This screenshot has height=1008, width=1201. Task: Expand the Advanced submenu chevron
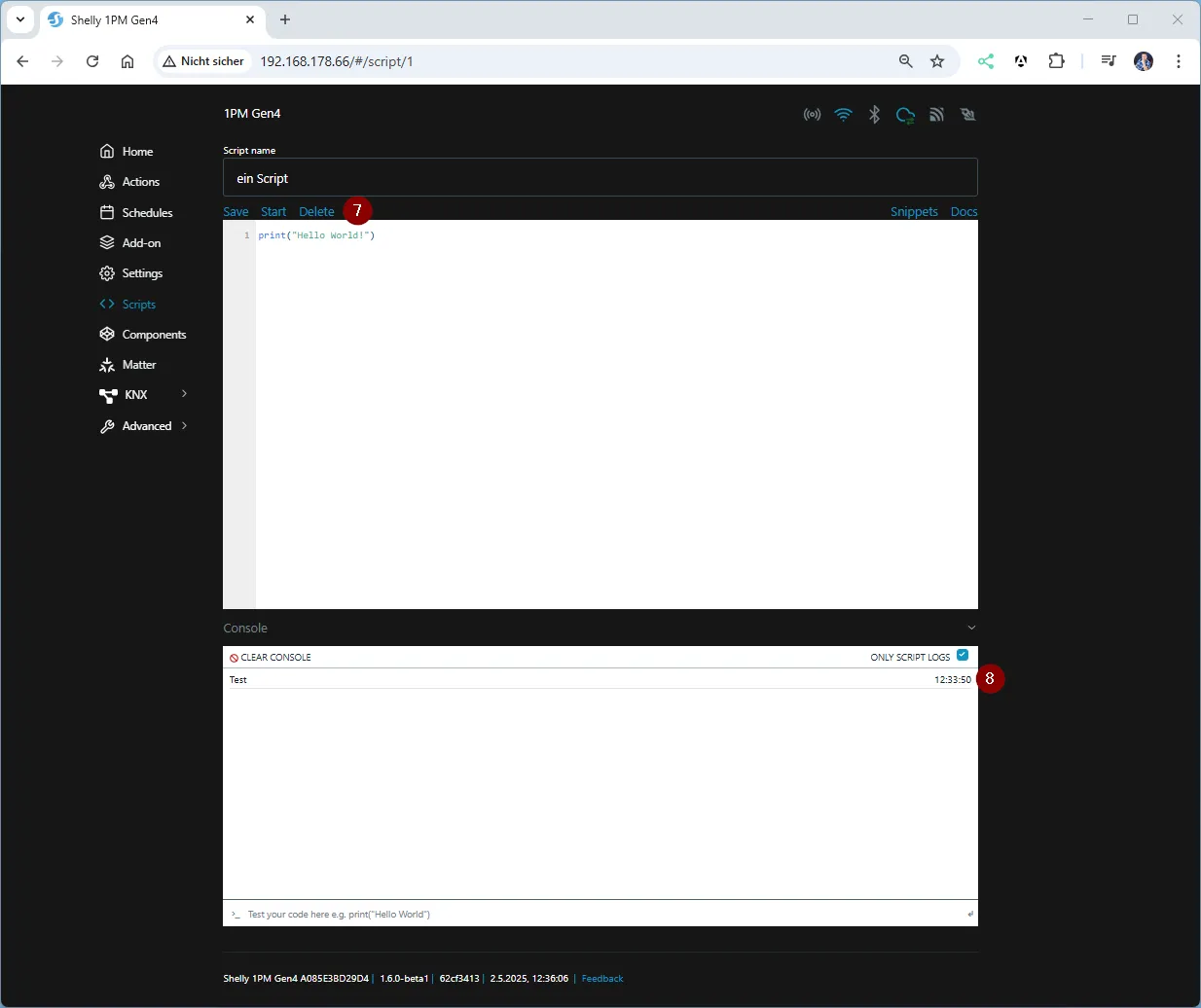point(184,425)
